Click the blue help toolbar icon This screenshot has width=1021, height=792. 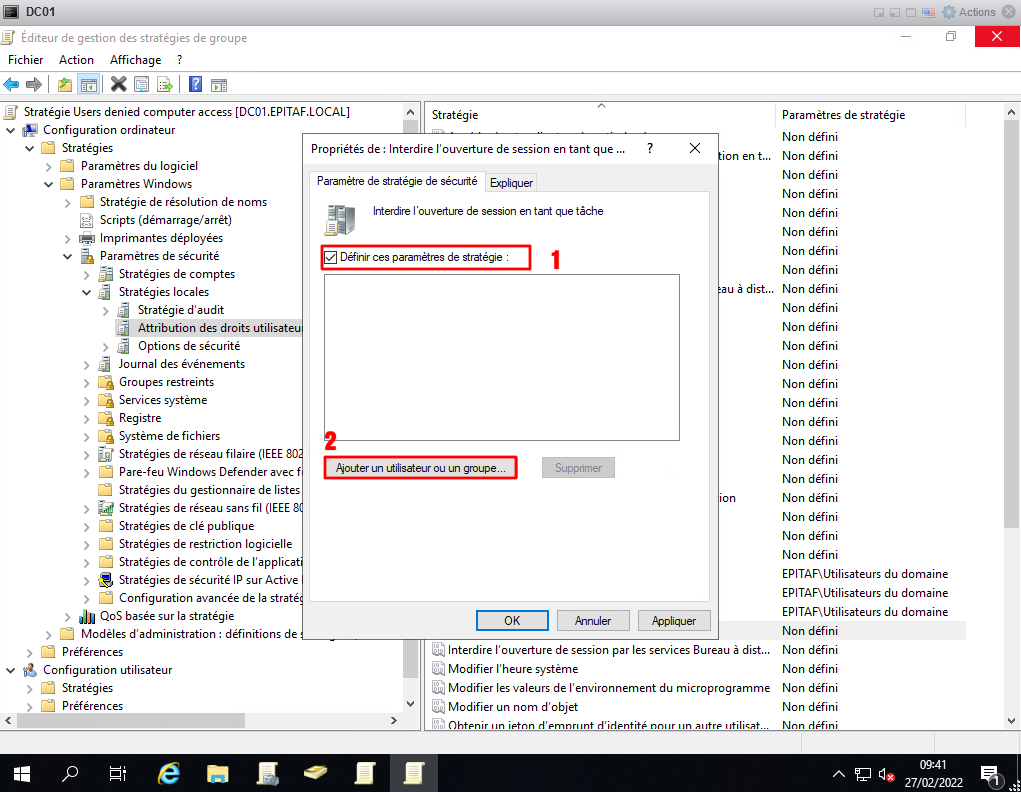click(x=195, y=84)
